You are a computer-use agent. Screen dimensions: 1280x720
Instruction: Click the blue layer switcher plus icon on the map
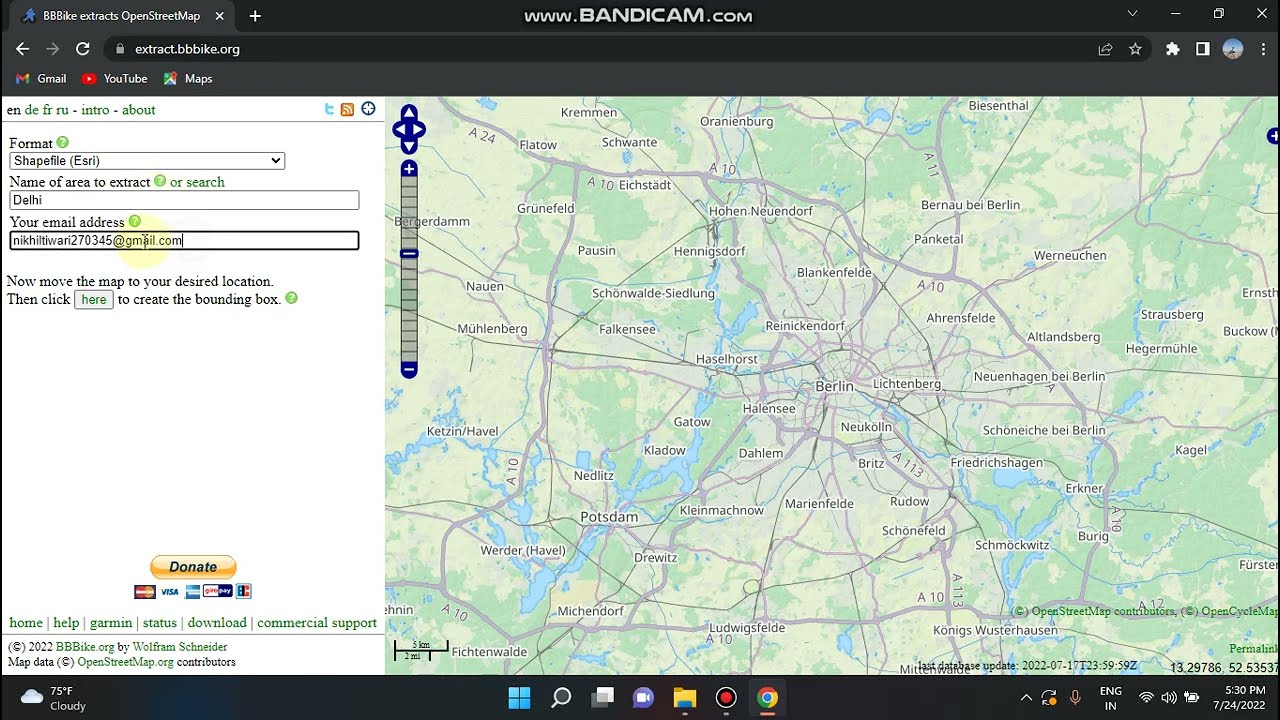click(x=1273, y=136)
